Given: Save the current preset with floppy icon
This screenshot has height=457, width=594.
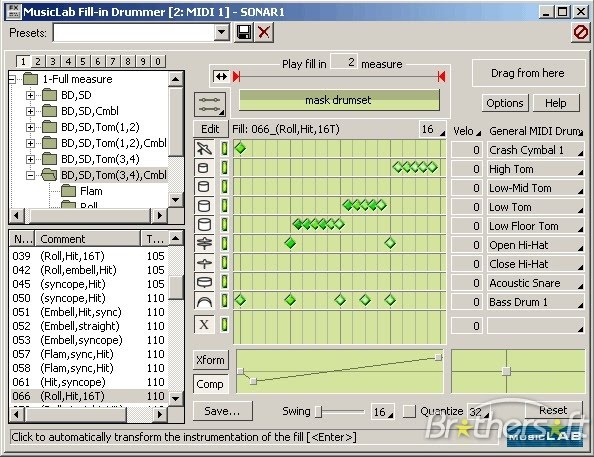Looking at the screenshot, I should coord(244,32).
